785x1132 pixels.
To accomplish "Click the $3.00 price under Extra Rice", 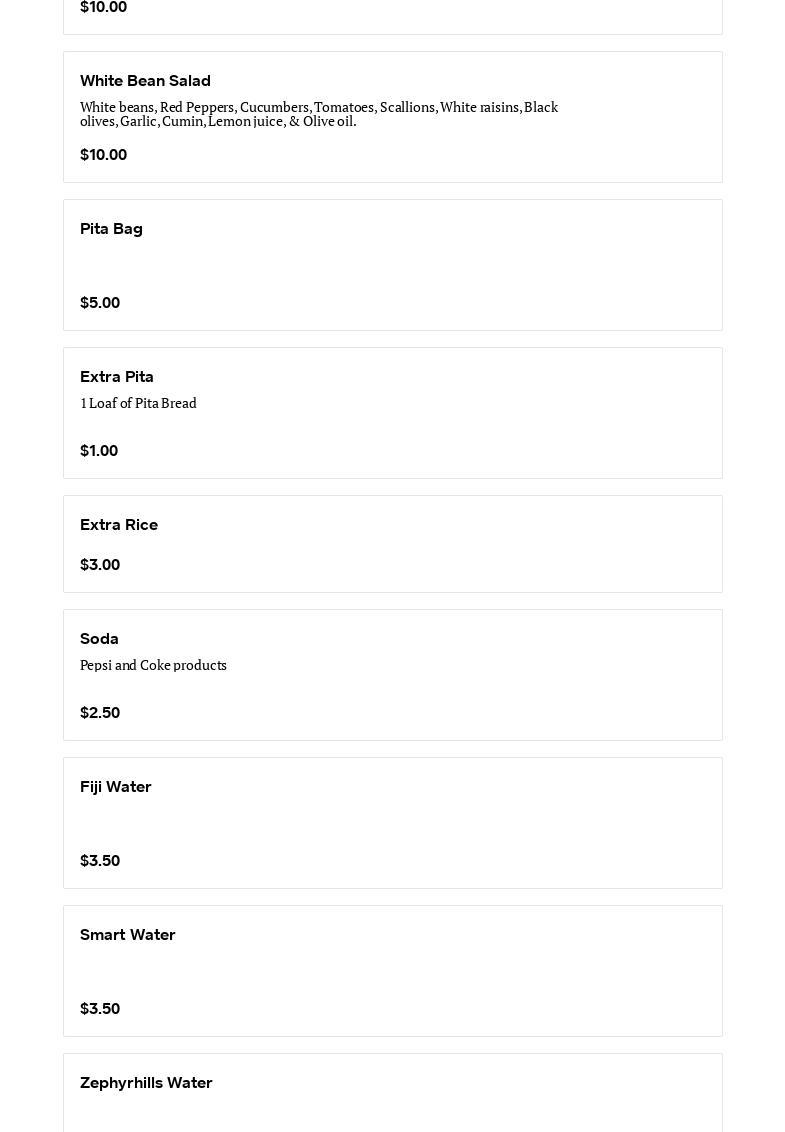I will (100, 565).
